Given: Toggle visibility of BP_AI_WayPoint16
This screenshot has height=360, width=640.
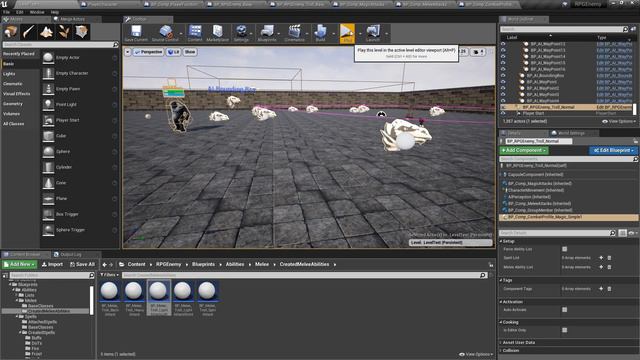Looking at the screenshot, I should pyautogui.click(x=503, y=69).
